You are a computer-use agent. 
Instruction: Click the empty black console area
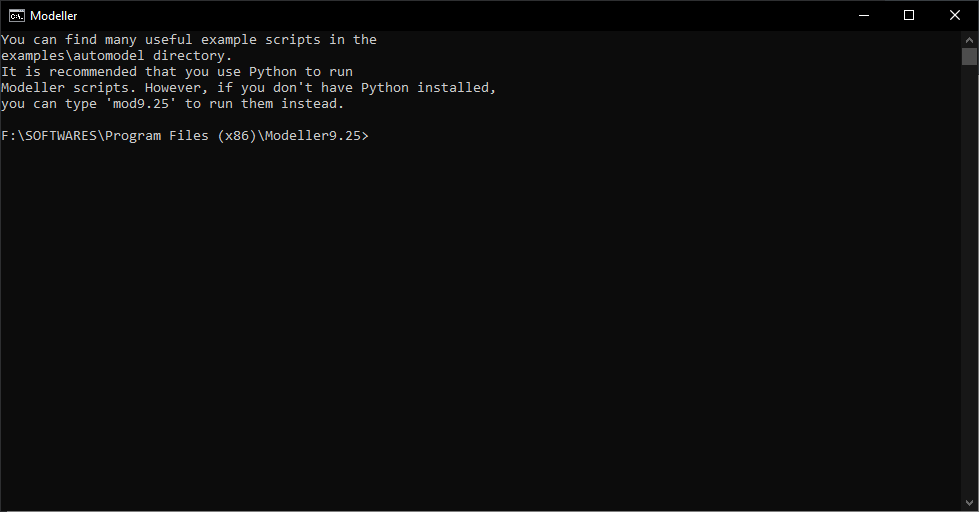pyautogui.click(x=480, y=320)
